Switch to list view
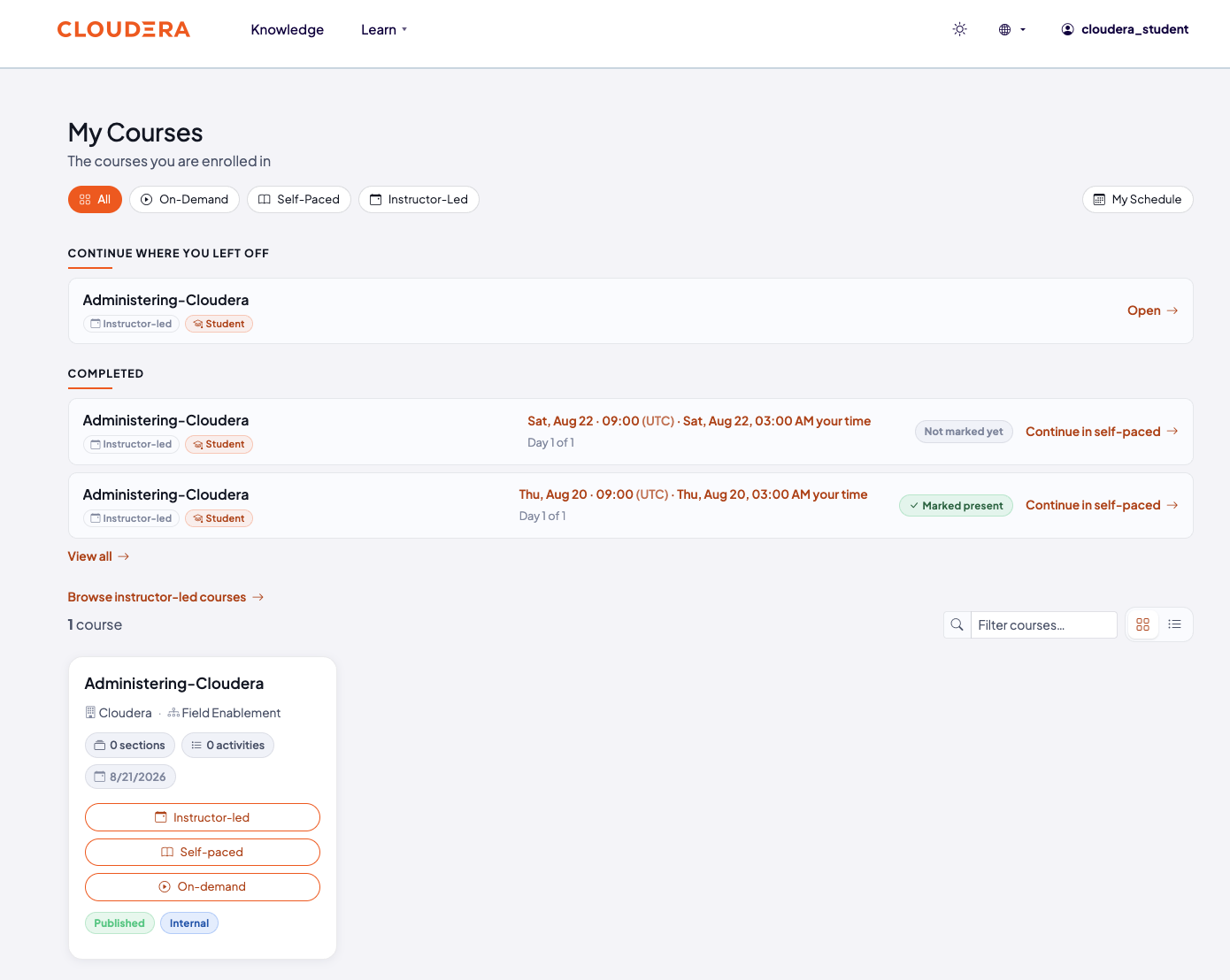Screen dimensions: 1230x980 pyautogui.click(x=1174, y=624)
